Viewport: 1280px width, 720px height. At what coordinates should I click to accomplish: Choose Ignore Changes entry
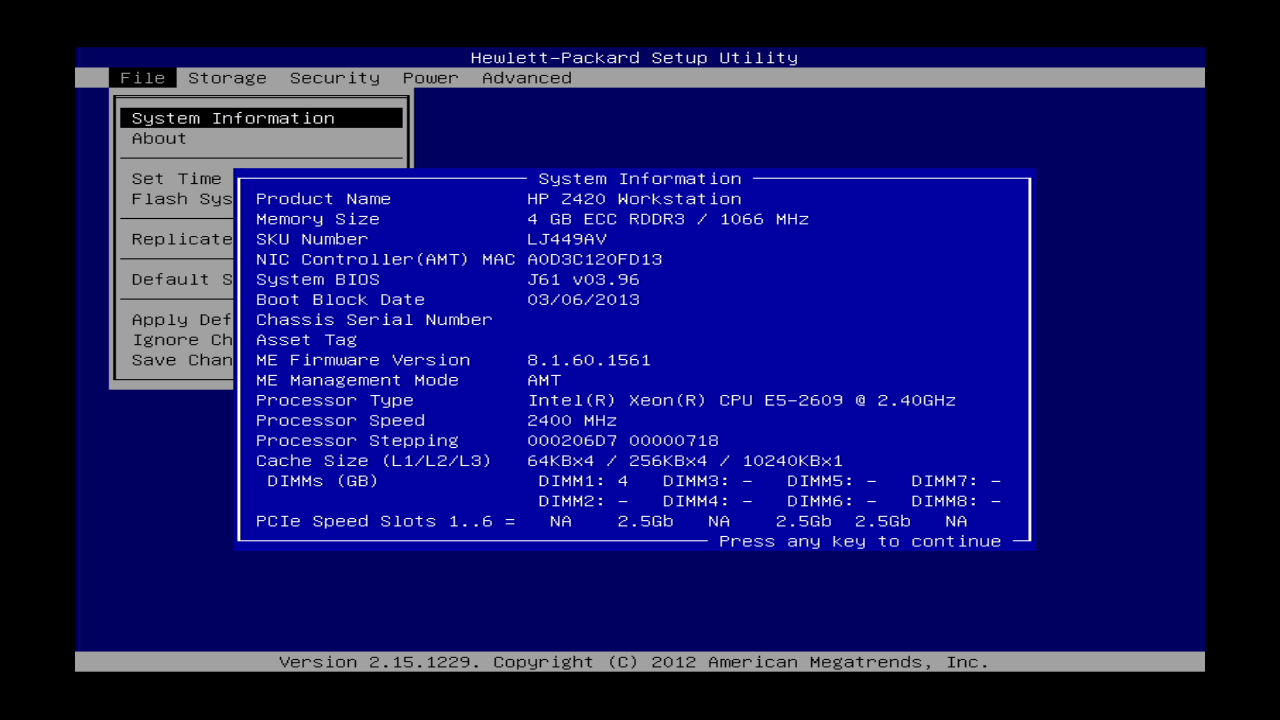pos(182,340)
